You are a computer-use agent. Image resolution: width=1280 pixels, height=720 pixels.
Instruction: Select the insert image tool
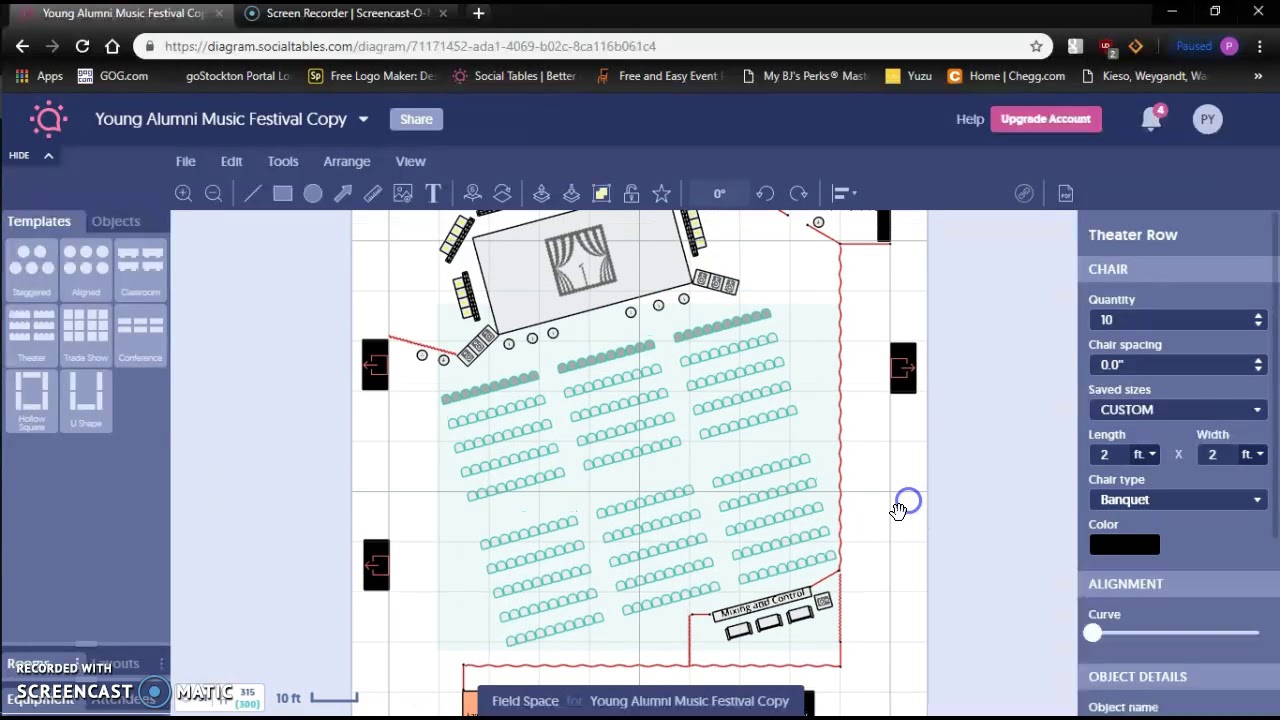[x=403, y=193]
